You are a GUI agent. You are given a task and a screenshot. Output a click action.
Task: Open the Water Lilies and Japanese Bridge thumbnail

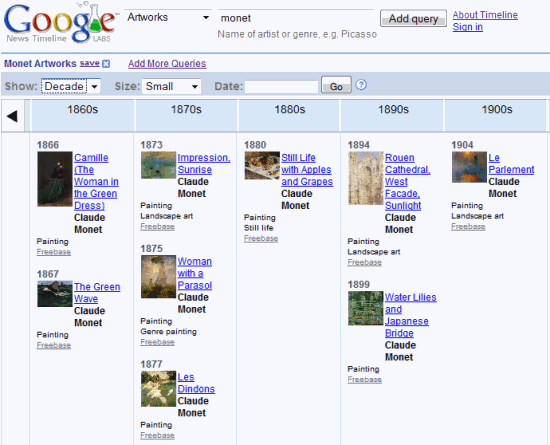coord(365,308)
